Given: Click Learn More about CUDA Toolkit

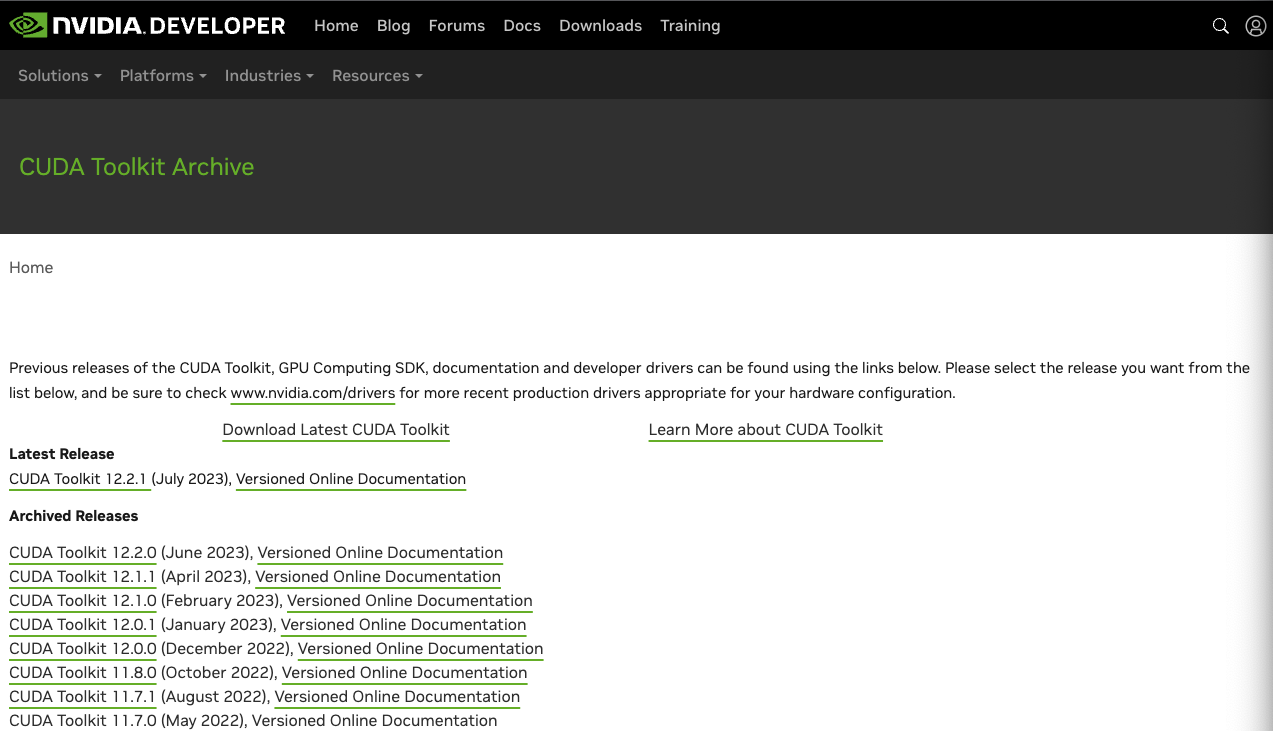Looking at the screenshot, I should click(x=765, y=430).
